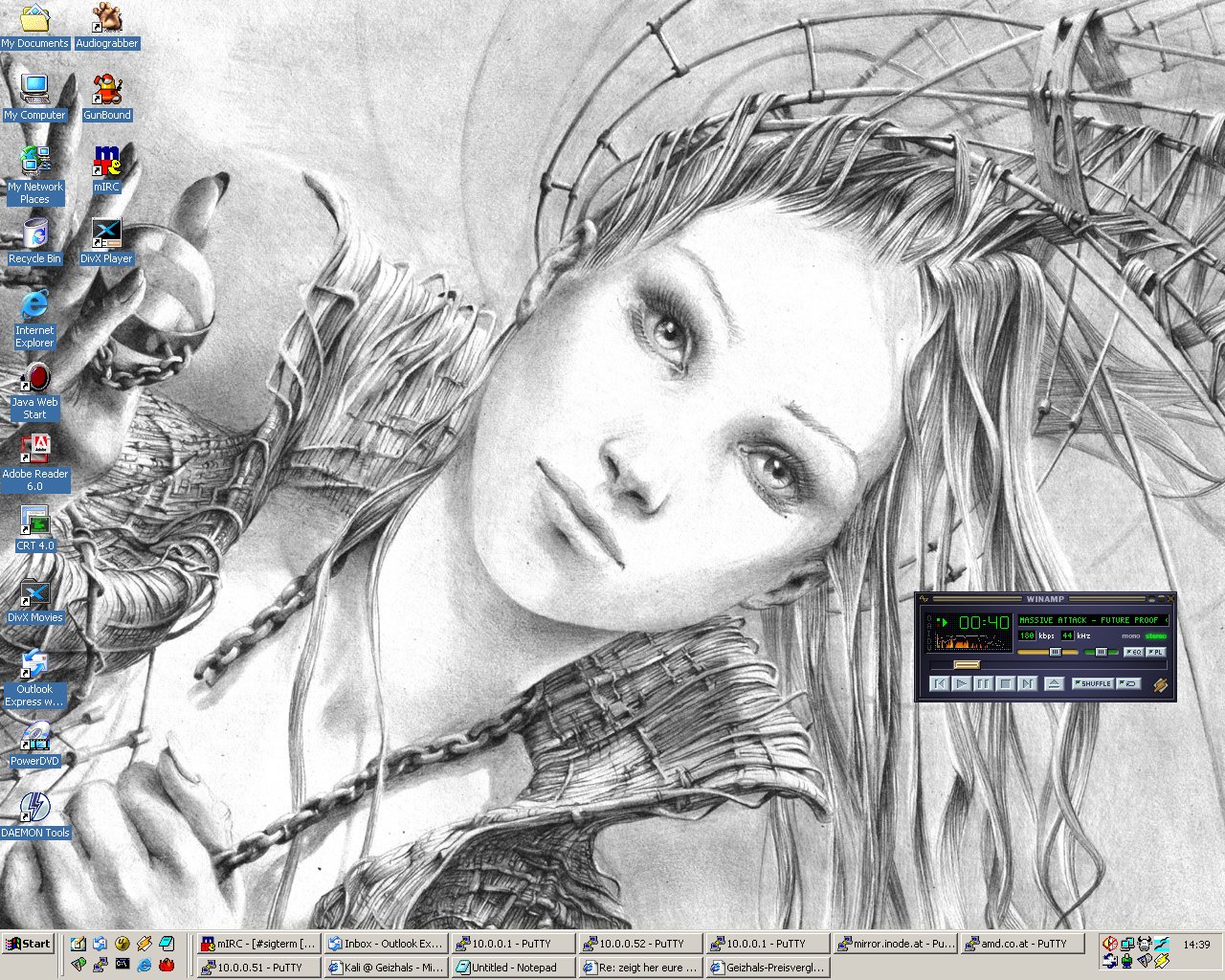Toggle the repeat button in Winamp

pos(1128,683)
